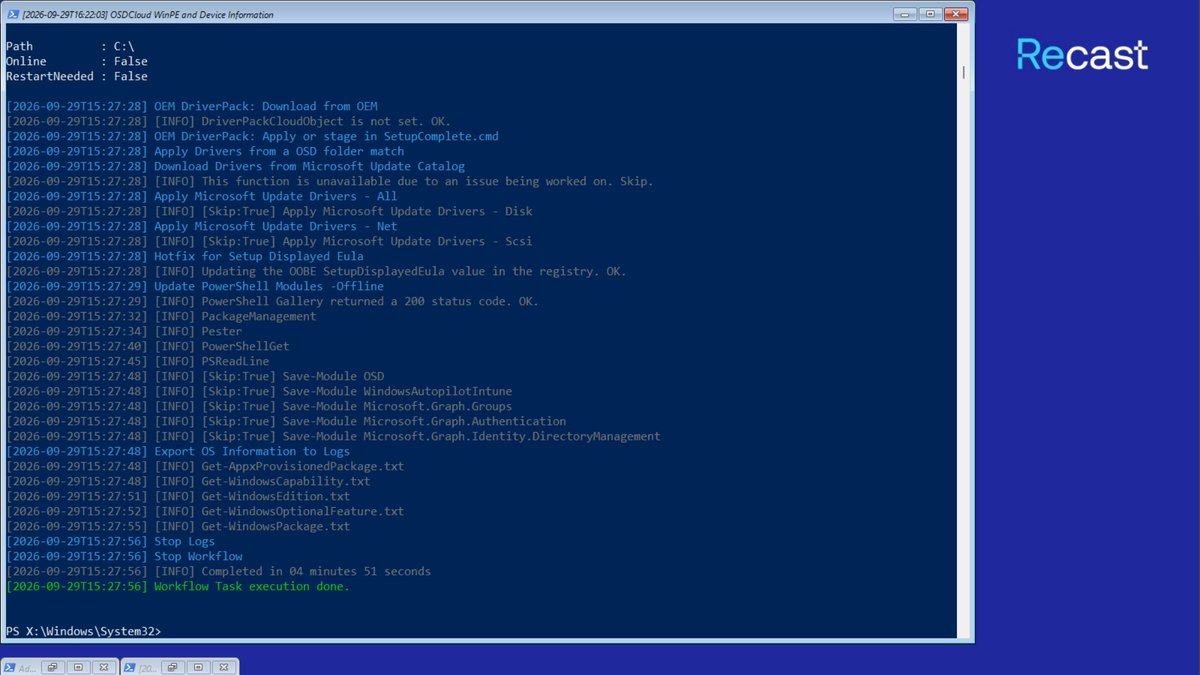Maximize the OSDCloud WinPE PowerShell window
The image size is (1200, 675).
pos(931,14)
